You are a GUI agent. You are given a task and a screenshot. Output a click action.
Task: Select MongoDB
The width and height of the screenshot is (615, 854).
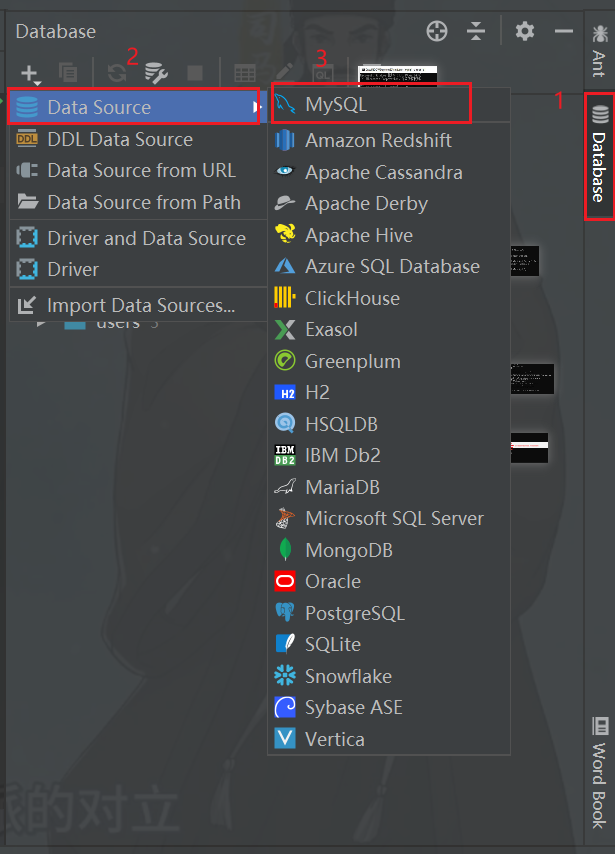click(389, 550)
